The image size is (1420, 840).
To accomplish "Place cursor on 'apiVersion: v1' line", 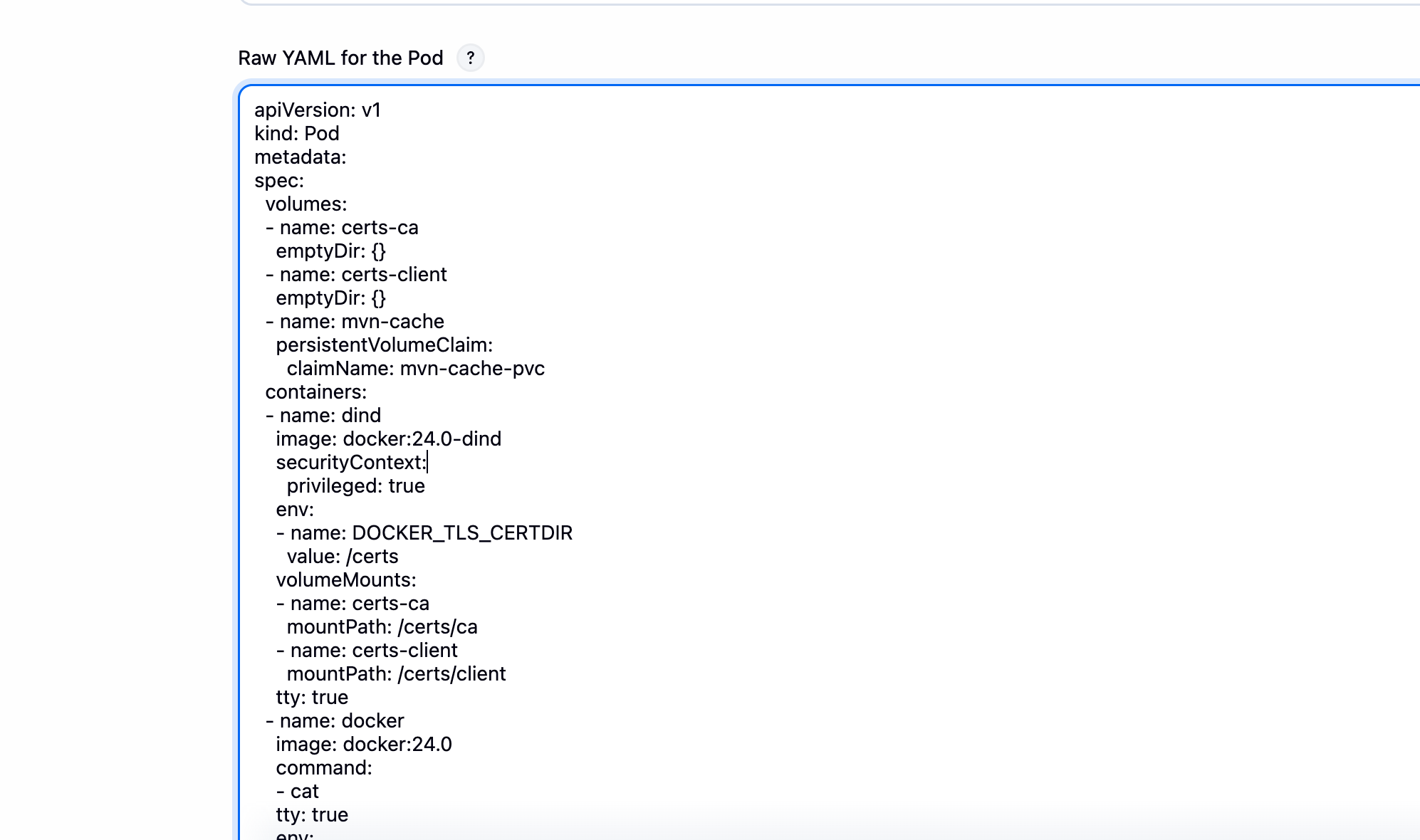I will [x=318, y=110].
